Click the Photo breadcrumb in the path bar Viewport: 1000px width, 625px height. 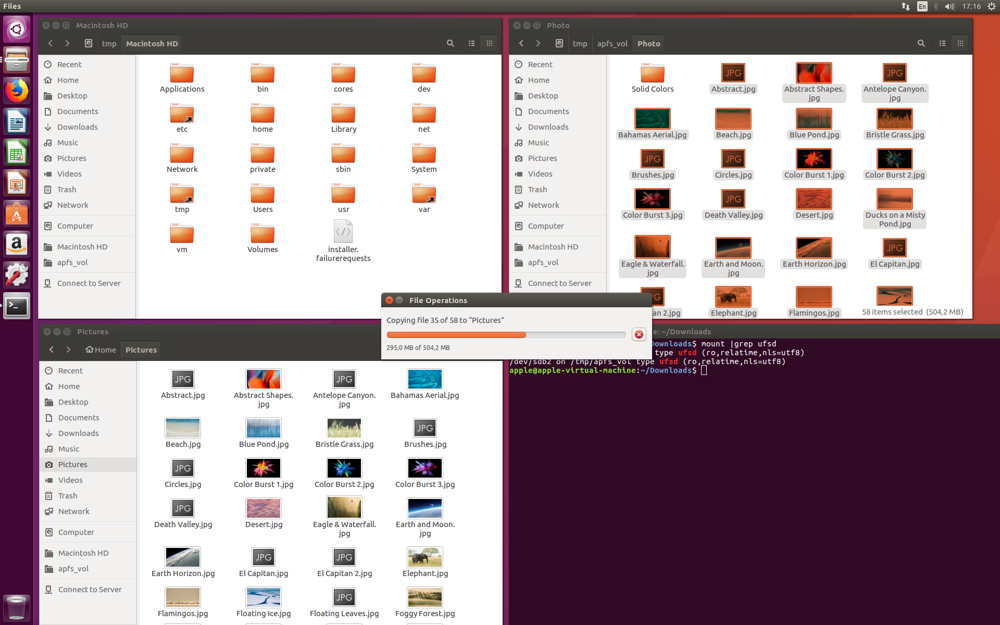[648, 43]
